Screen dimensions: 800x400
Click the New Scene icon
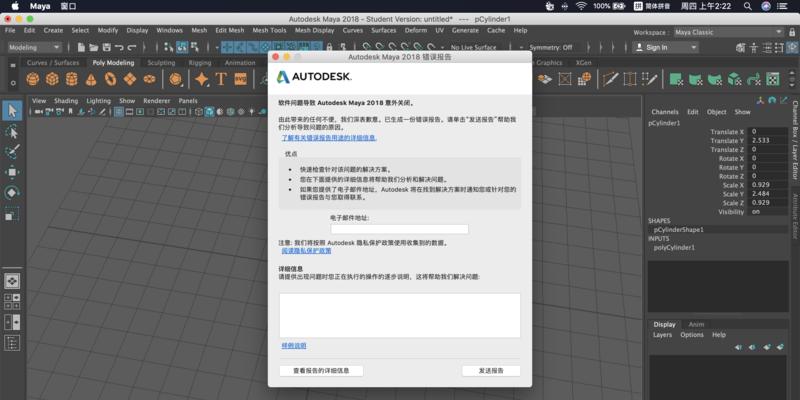coord(81,47)
